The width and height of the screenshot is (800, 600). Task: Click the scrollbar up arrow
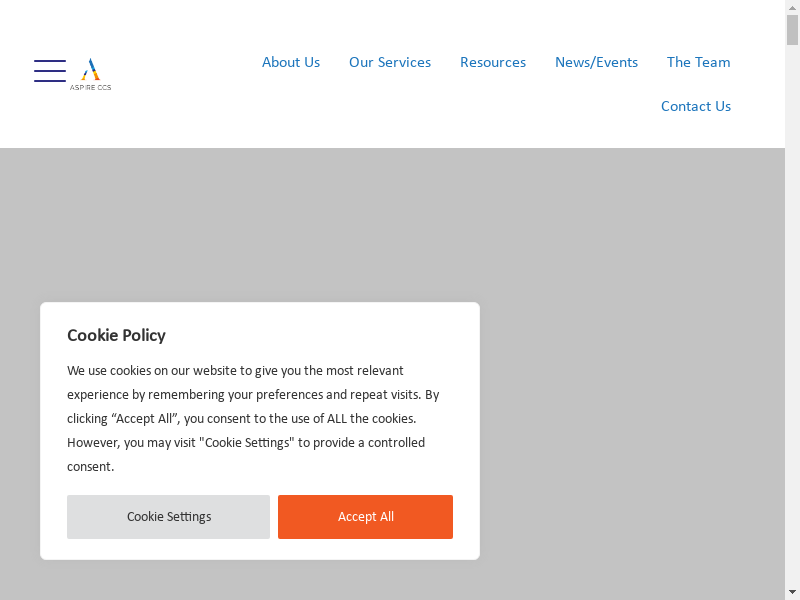pos(792,7)
